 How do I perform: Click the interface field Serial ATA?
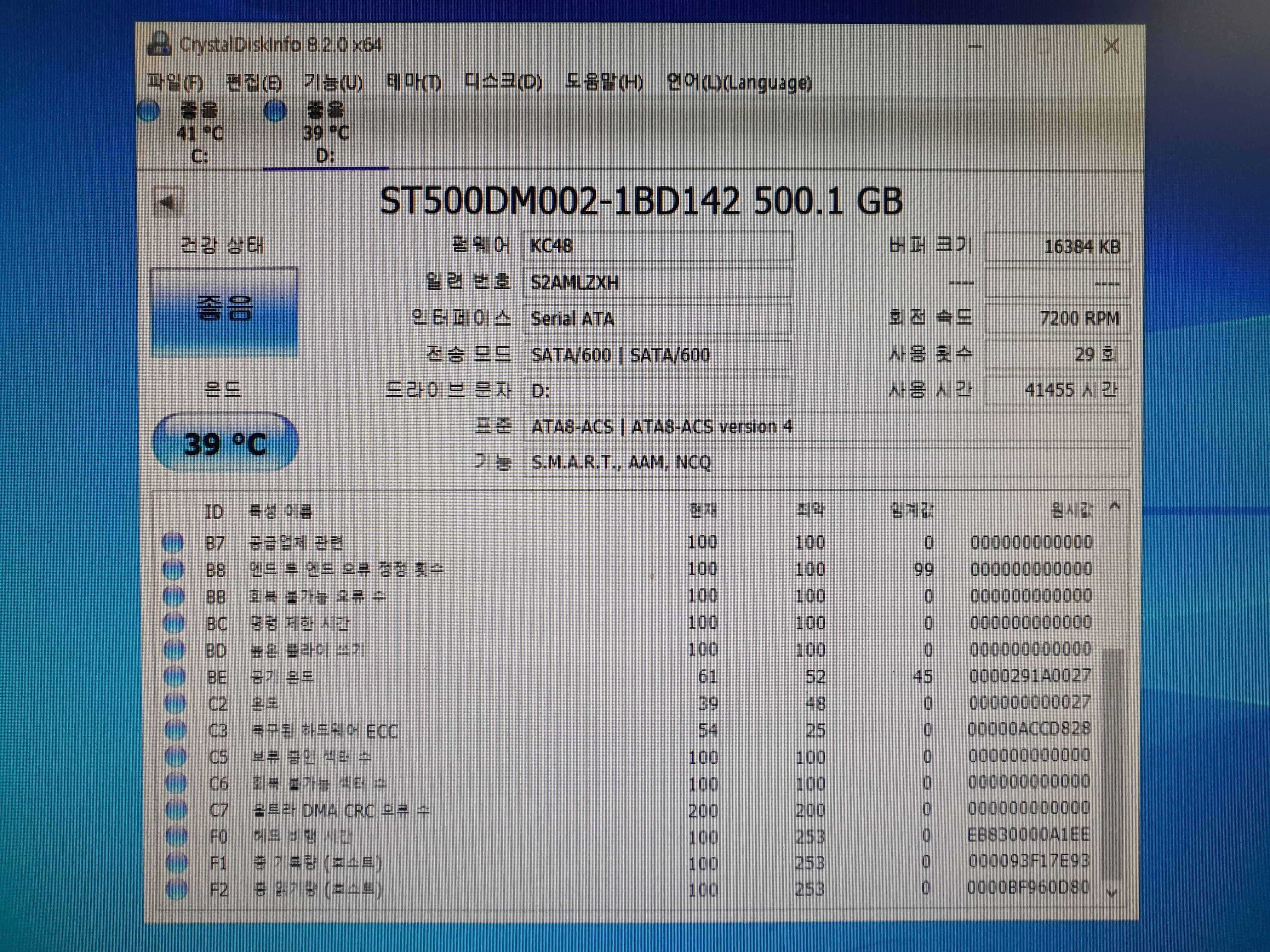coord(657,319)
